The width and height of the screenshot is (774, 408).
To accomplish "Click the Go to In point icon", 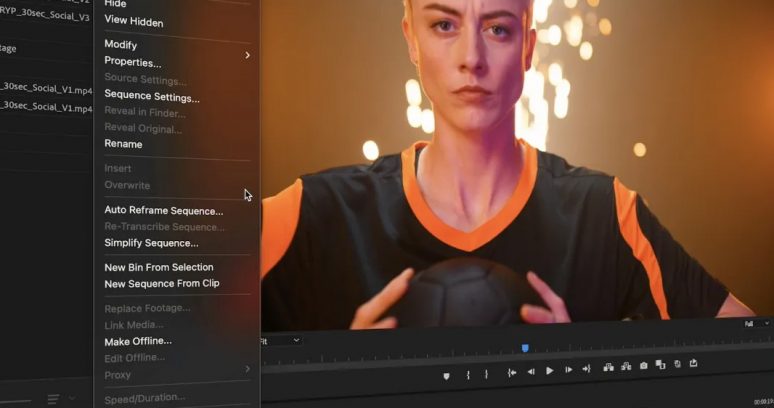I will pos(512,371).
